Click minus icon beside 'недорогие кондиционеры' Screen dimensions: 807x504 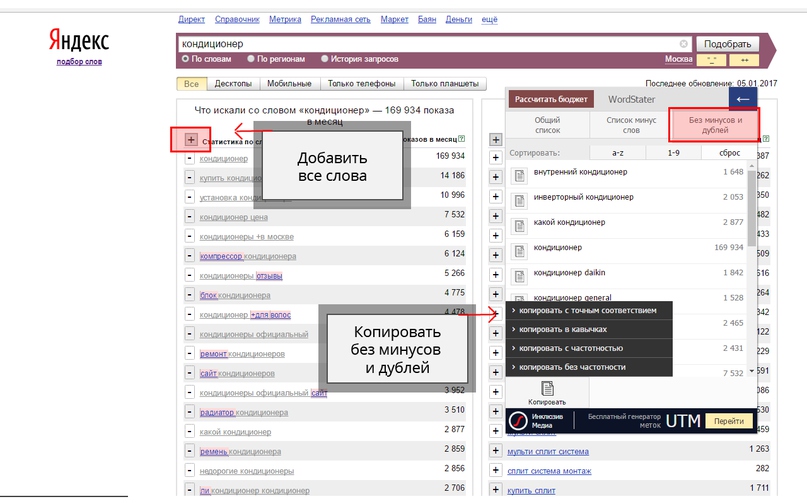click(189, 471)
